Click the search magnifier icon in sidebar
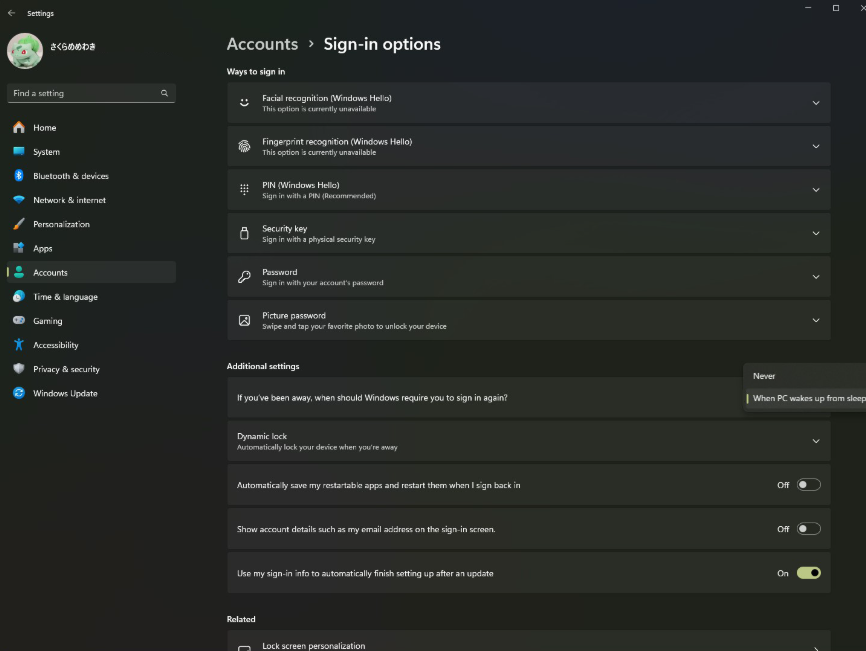This screenshot has height=651, width=866. 164,93
